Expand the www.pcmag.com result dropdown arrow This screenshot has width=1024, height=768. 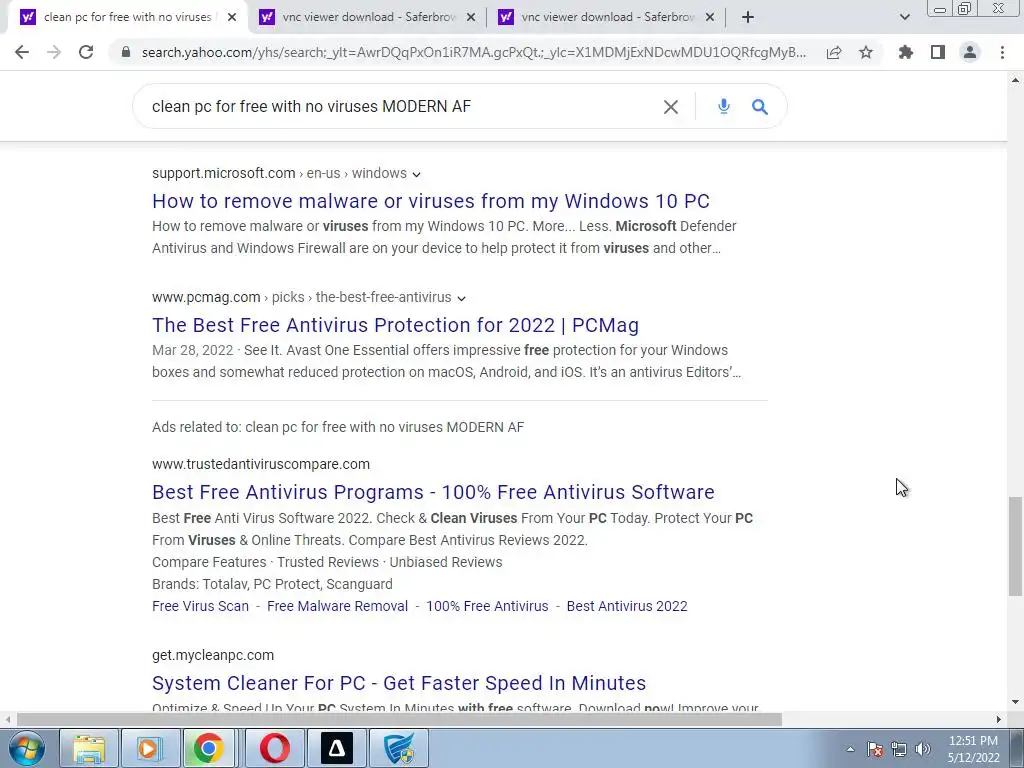[x=462, y=298]
